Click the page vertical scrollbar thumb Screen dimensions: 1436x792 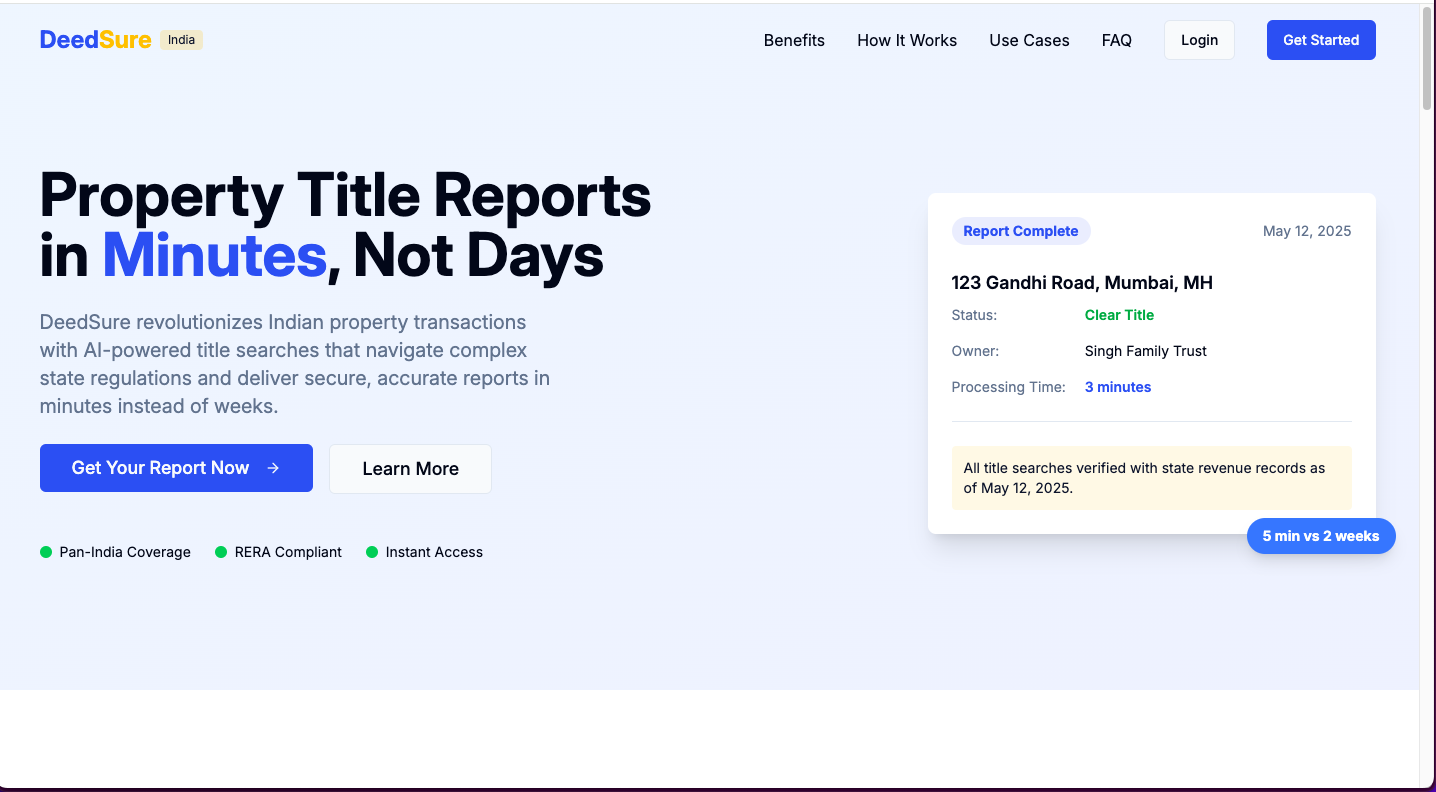coord(1427,58)
